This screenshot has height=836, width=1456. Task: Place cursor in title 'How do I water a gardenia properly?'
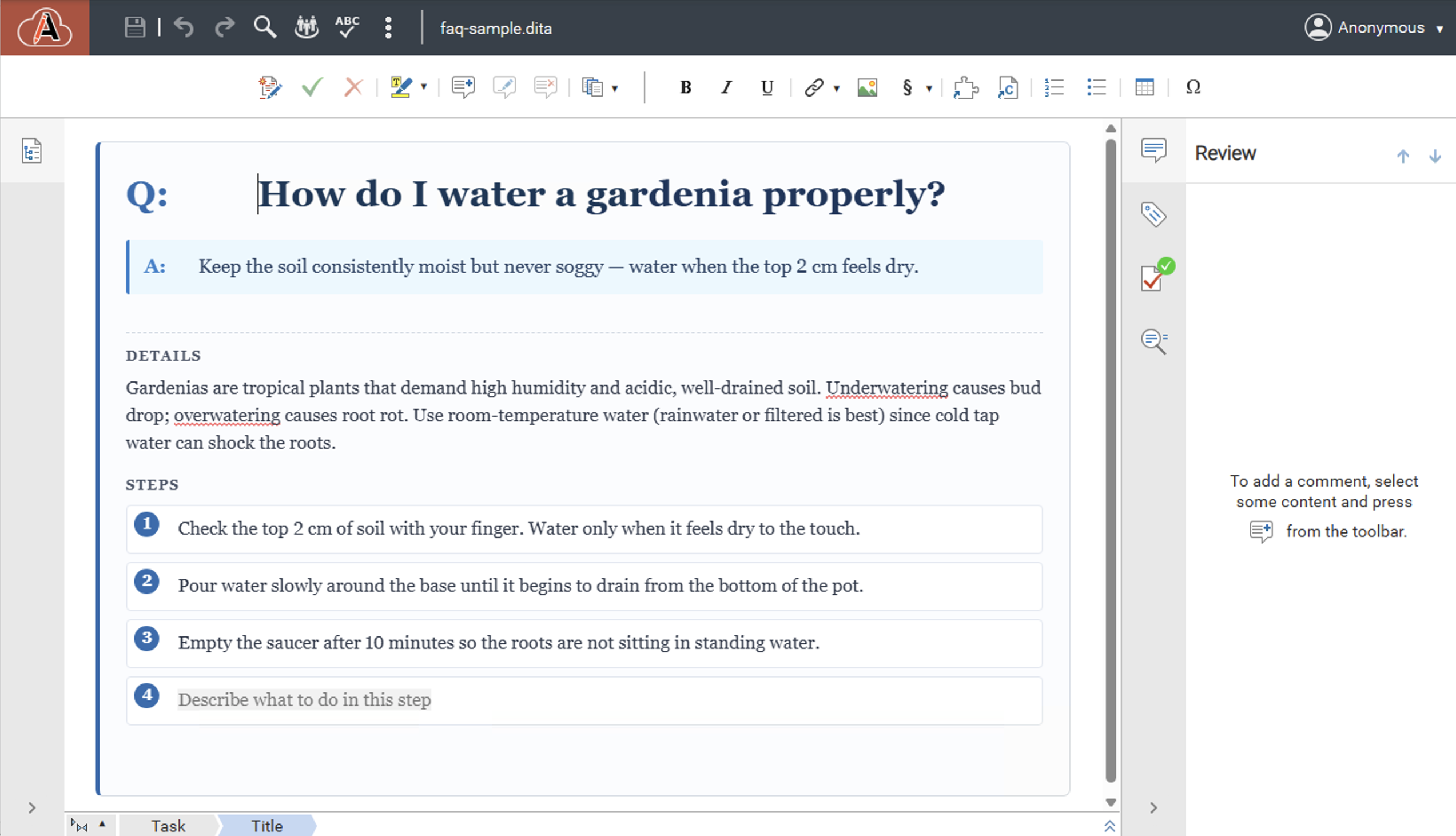pyautogui.click(x=601, y=194)
